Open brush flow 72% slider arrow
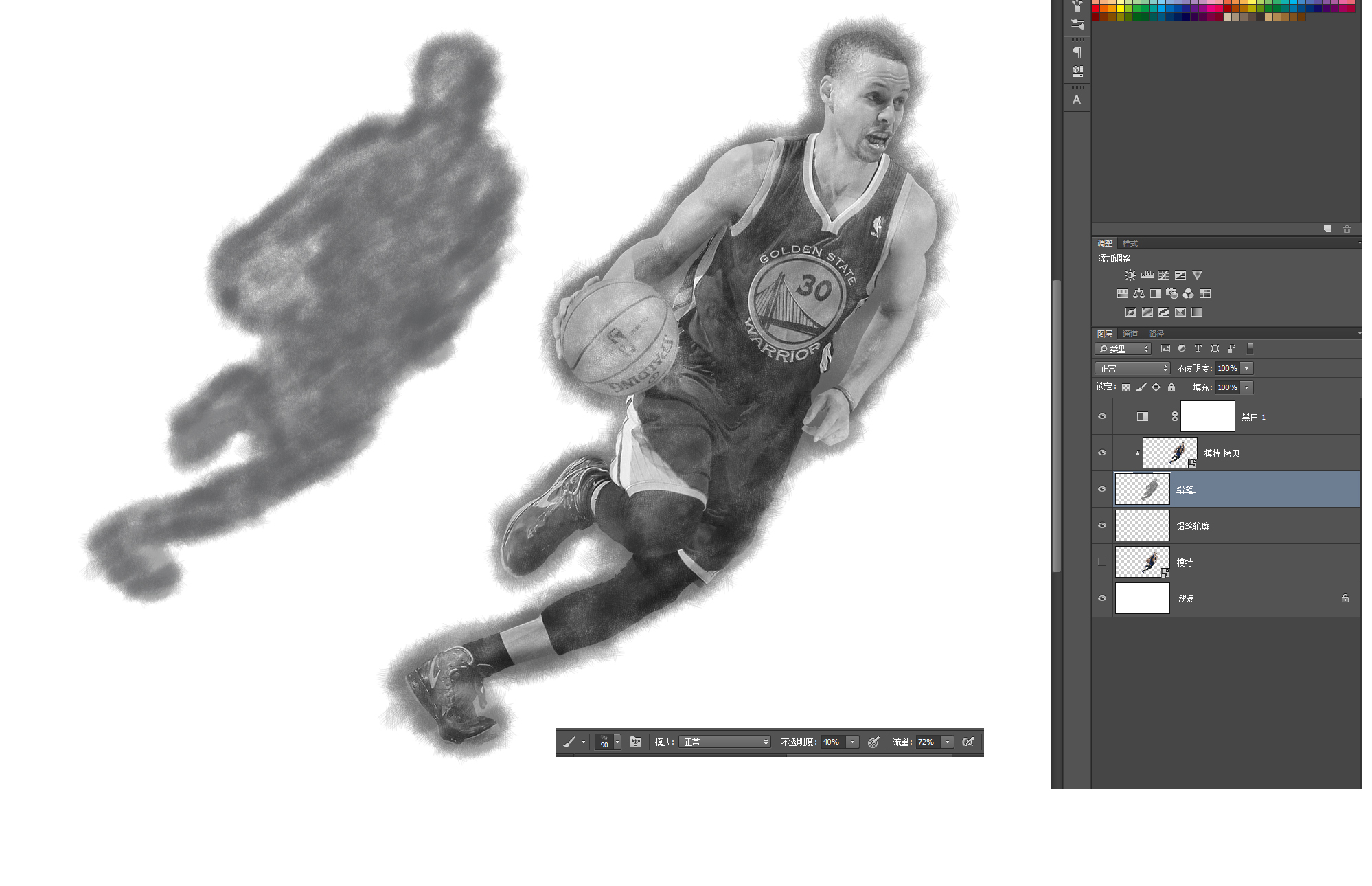Image resolution: width=1372 pixels, height=886 pixels. 948,742
